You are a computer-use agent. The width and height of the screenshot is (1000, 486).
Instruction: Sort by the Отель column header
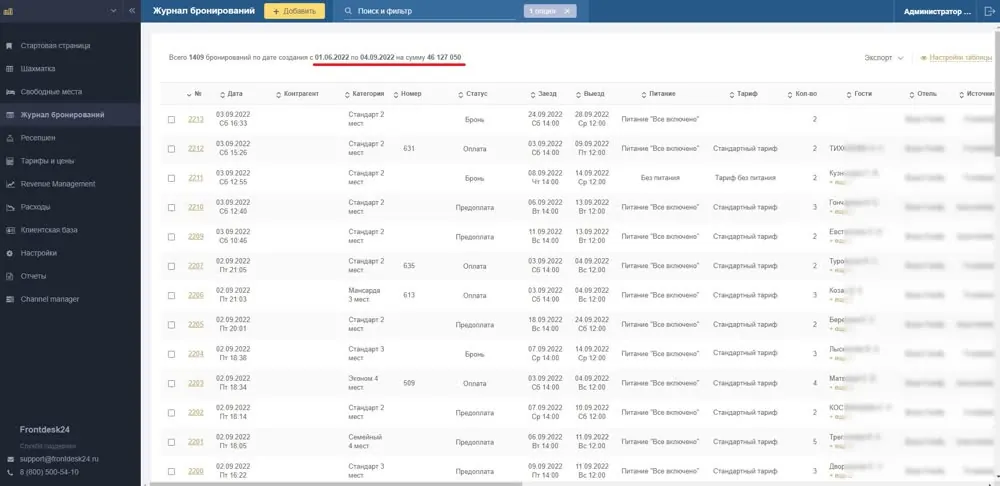(x=923, y=94)
